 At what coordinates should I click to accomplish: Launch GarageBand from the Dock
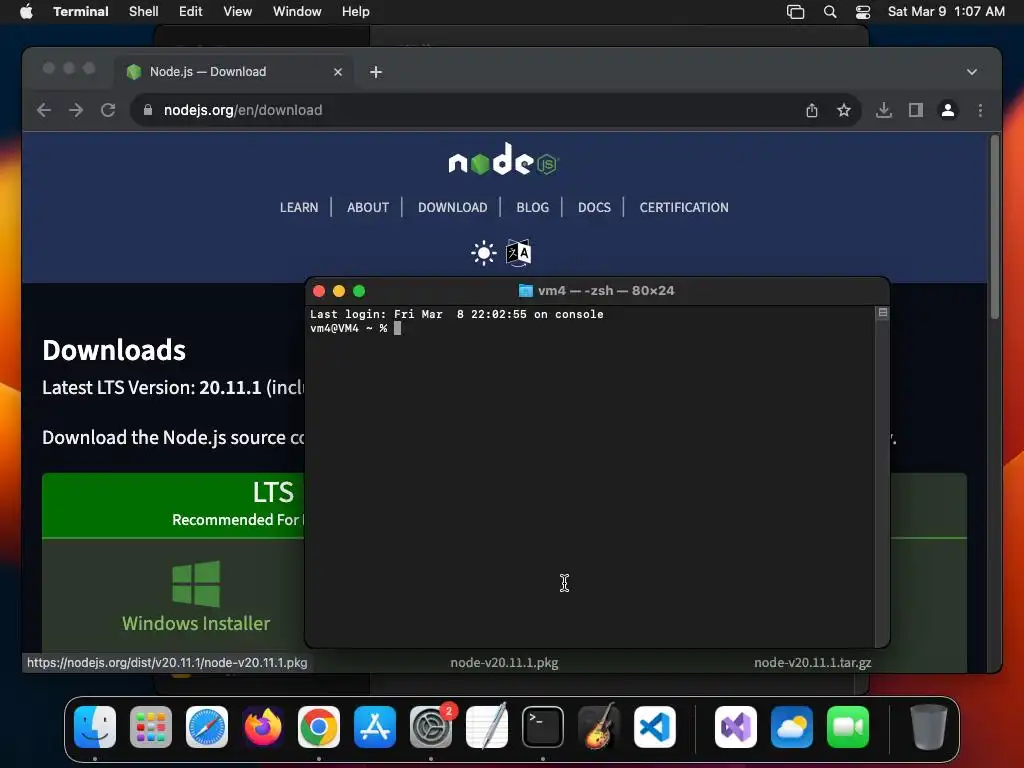(599, 727)
